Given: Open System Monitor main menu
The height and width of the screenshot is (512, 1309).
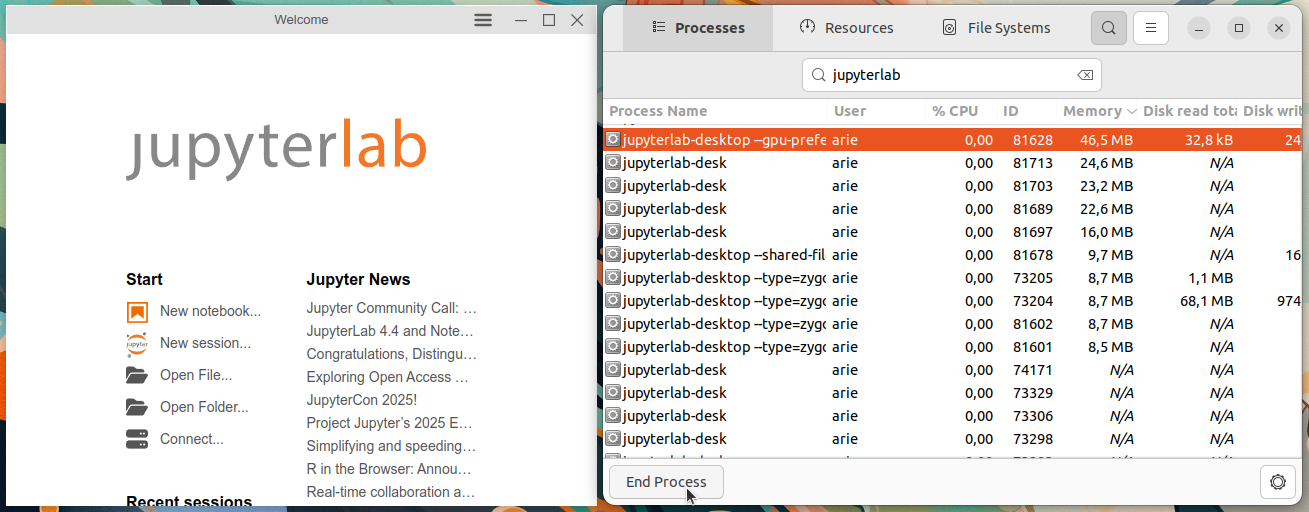Looking at the screenshot, I should 1151,28.
